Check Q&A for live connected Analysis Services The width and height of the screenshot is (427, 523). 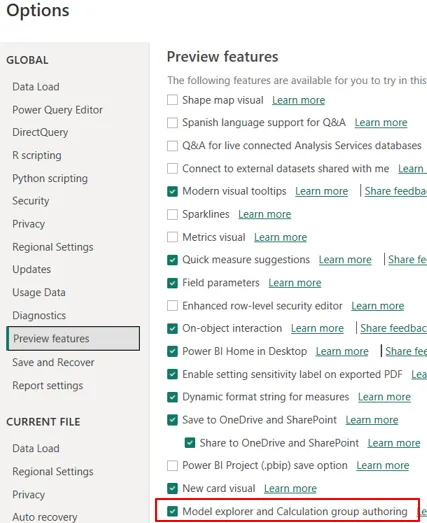pyautogui.click(x=172, y=146)
